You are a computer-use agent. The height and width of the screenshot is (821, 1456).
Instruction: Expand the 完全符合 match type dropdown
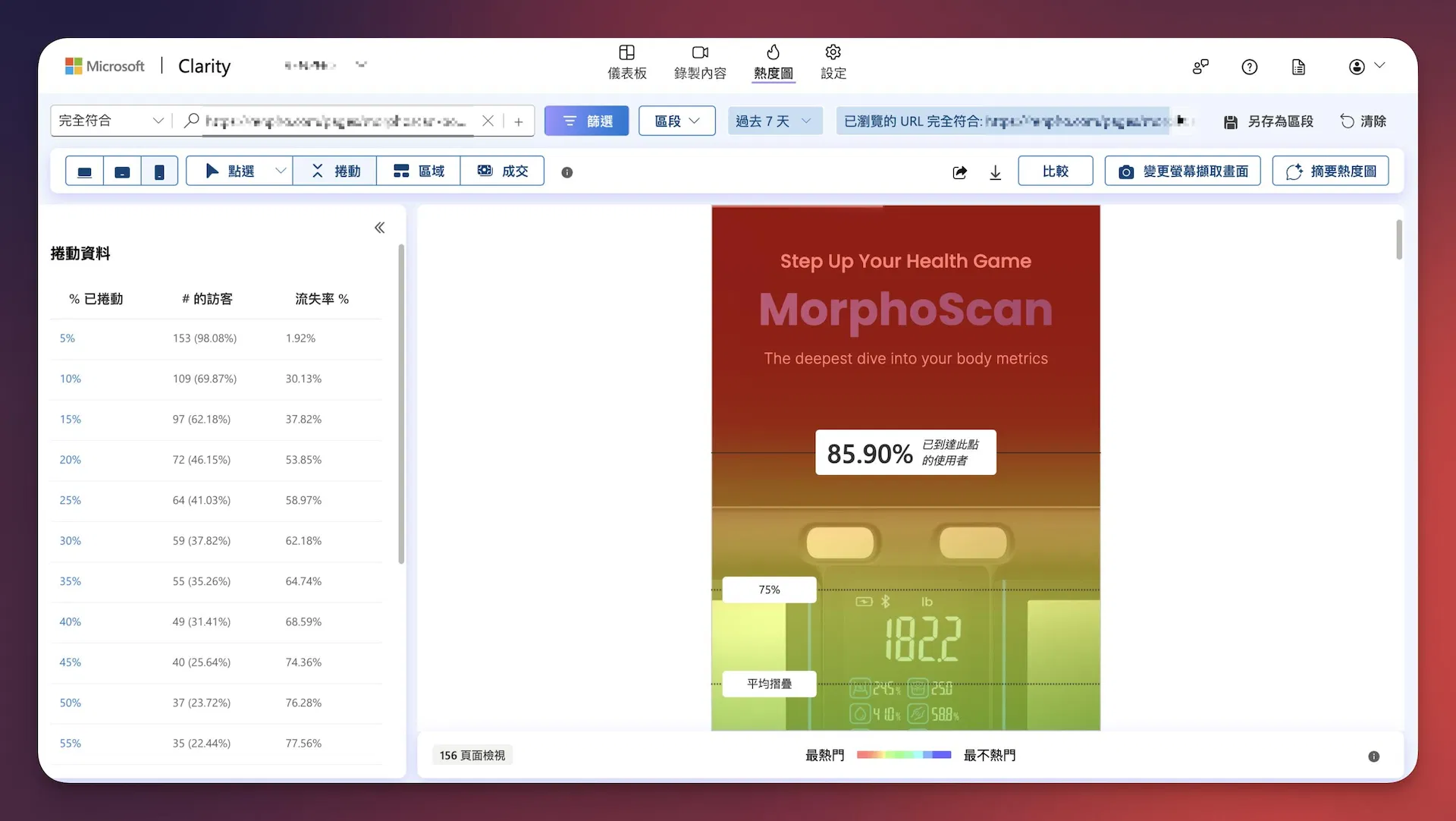point(111,121)
